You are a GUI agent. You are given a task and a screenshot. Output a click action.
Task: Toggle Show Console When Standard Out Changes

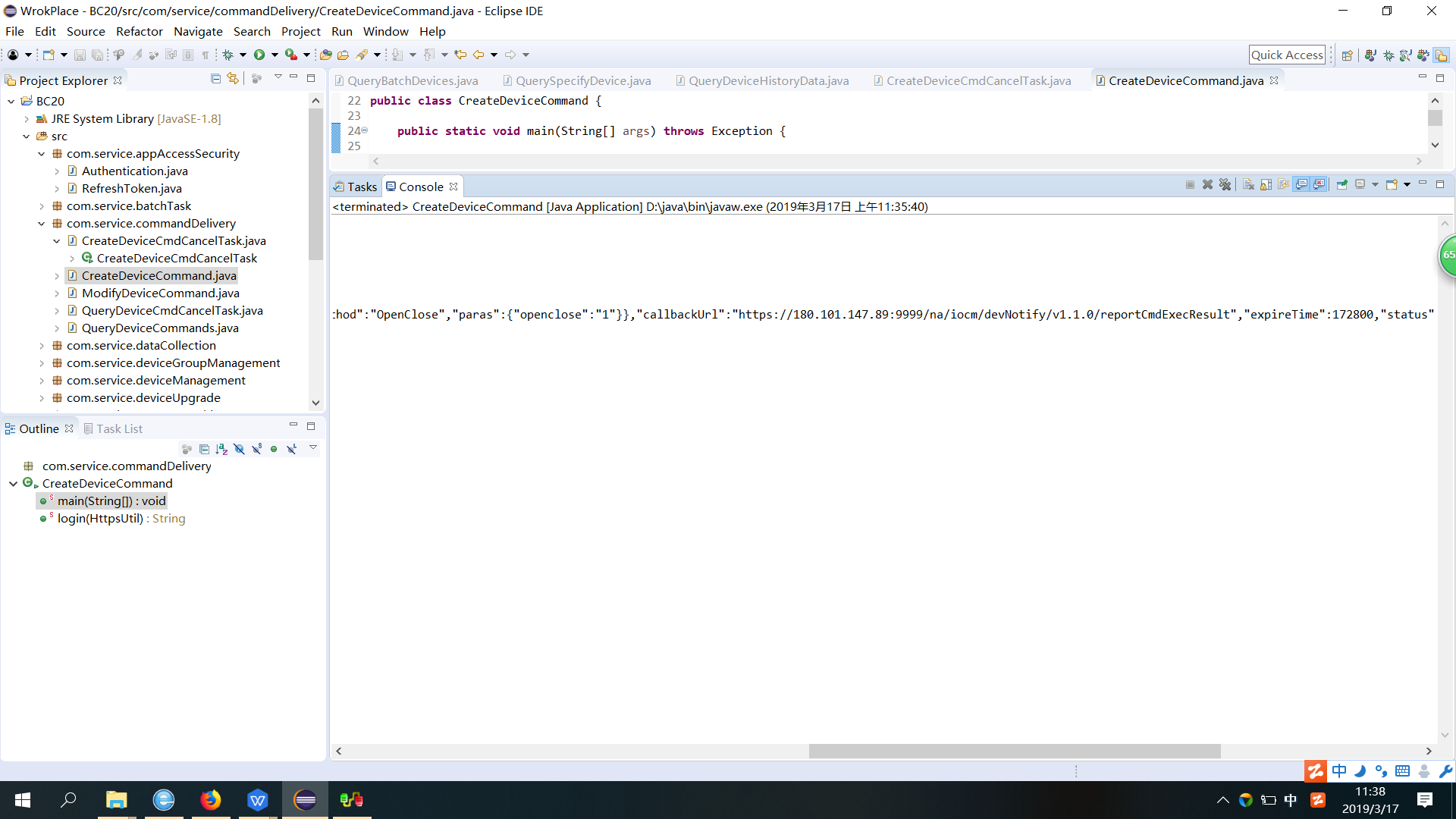tap(1302, 185)
